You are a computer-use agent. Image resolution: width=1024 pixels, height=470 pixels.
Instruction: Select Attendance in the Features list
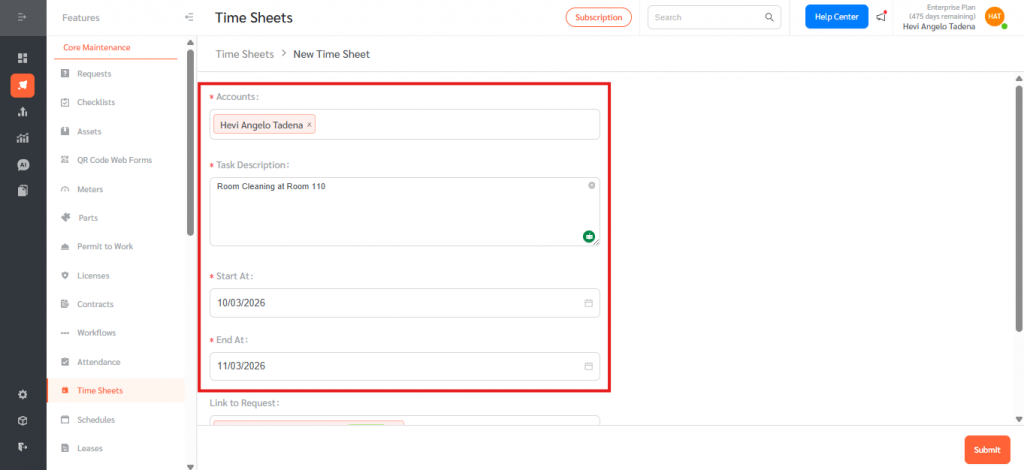click(x=98, y=362)
